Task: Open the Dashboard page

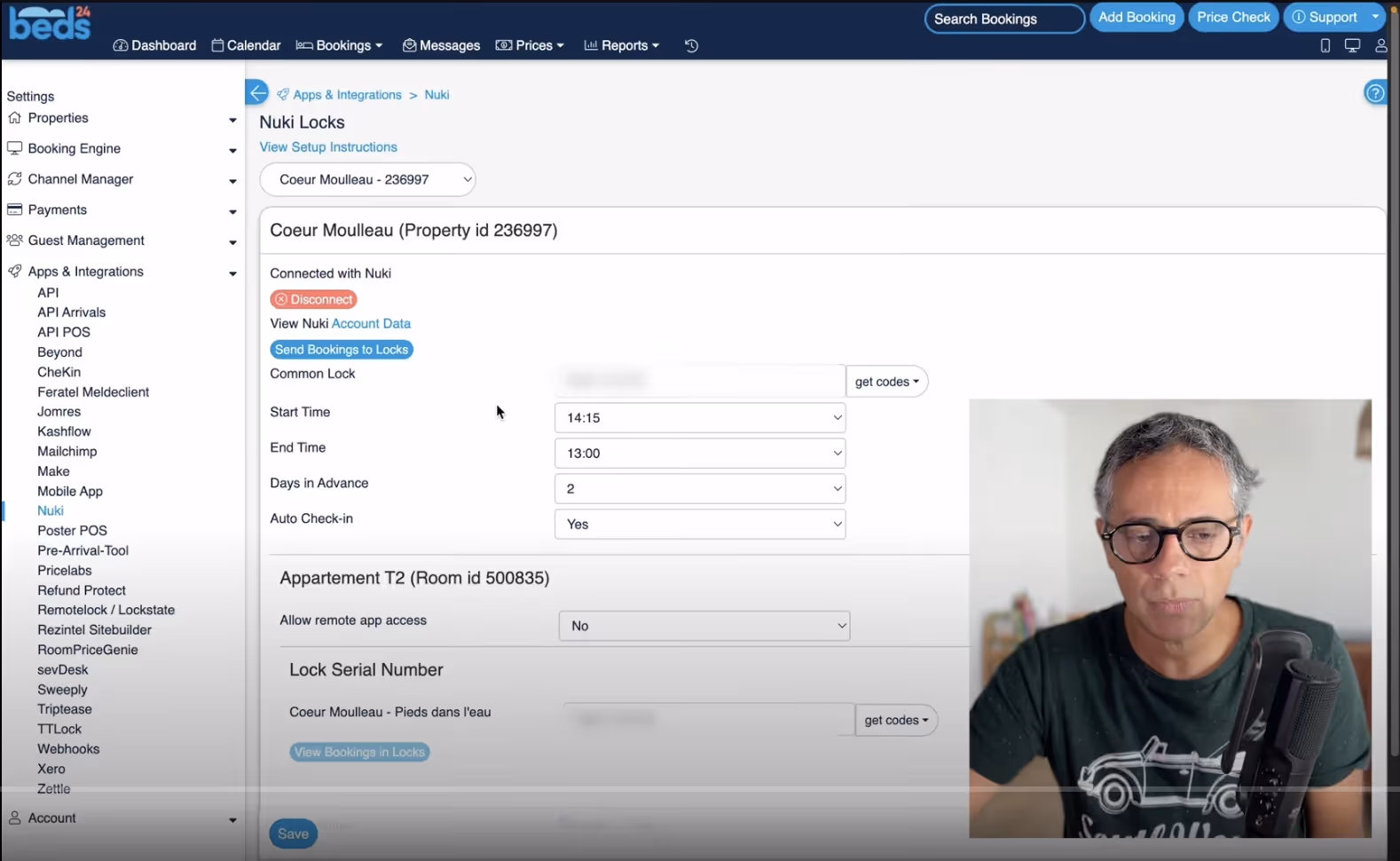Action: [154, 45]
